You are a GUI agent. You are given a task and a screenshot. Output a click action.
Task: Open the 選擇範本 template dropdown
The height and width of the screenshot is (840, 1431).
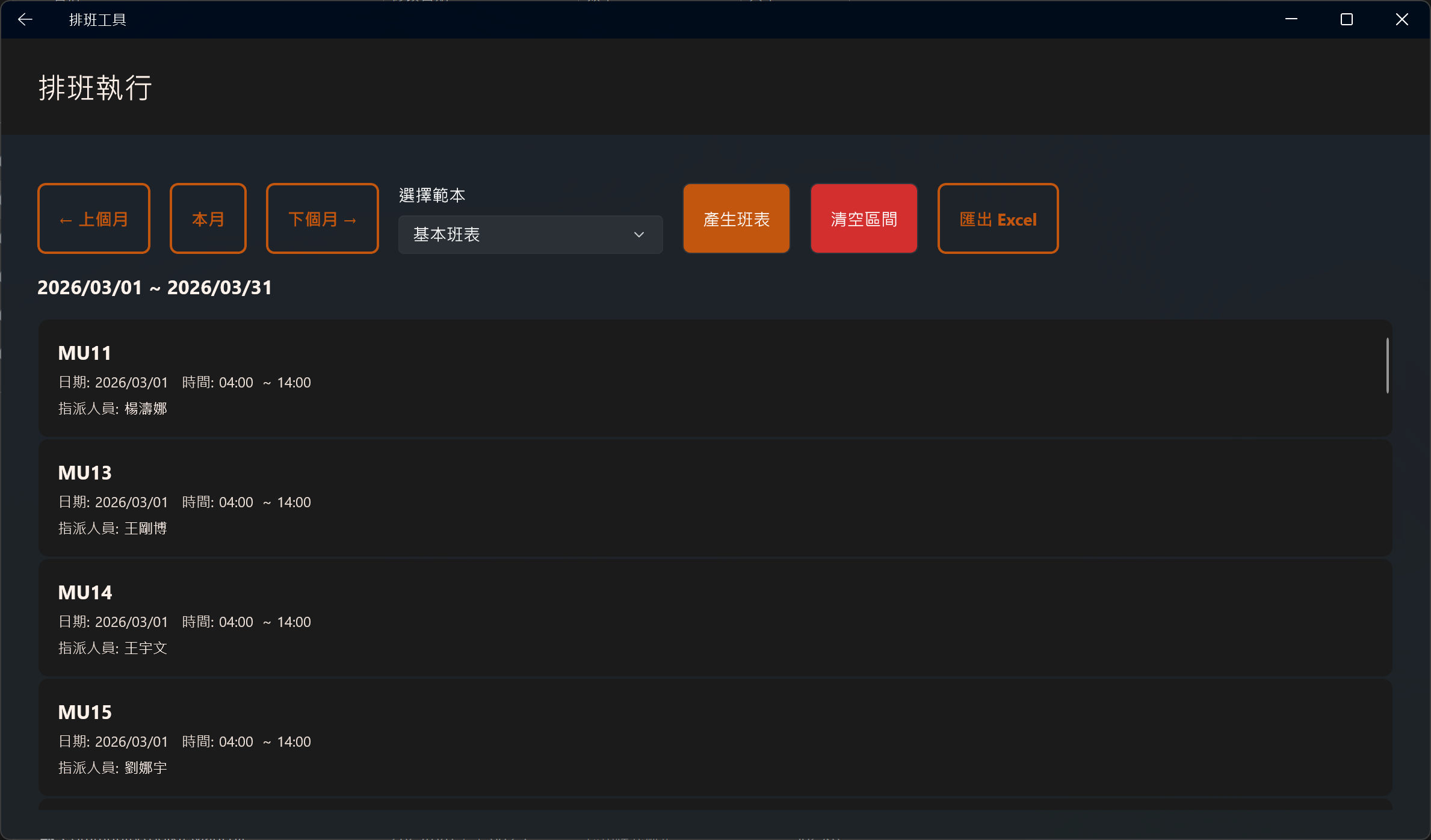pos(530,235)
